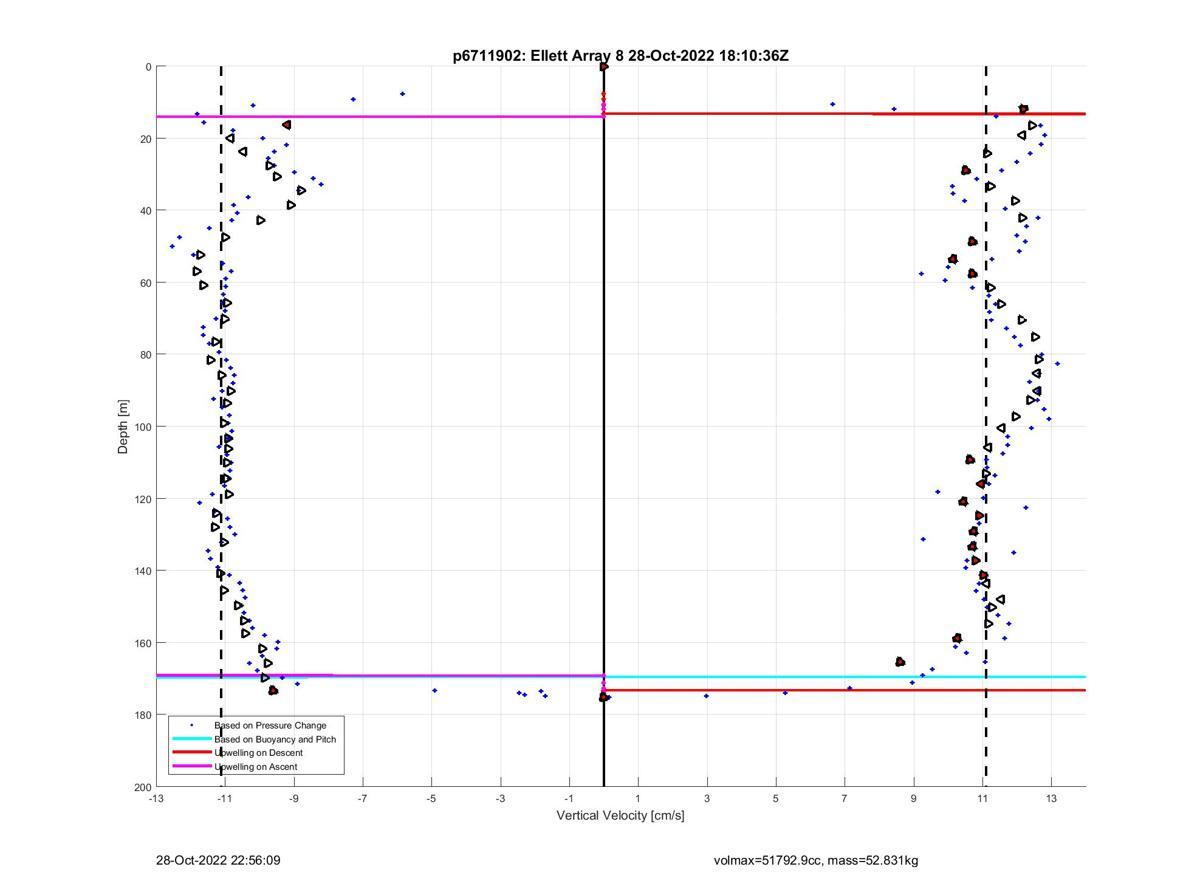This screenshot has height=885, width=1200.
Task: Click the velocity tick label '-11'
Action: pyautogui.click(x=225, y=799)
